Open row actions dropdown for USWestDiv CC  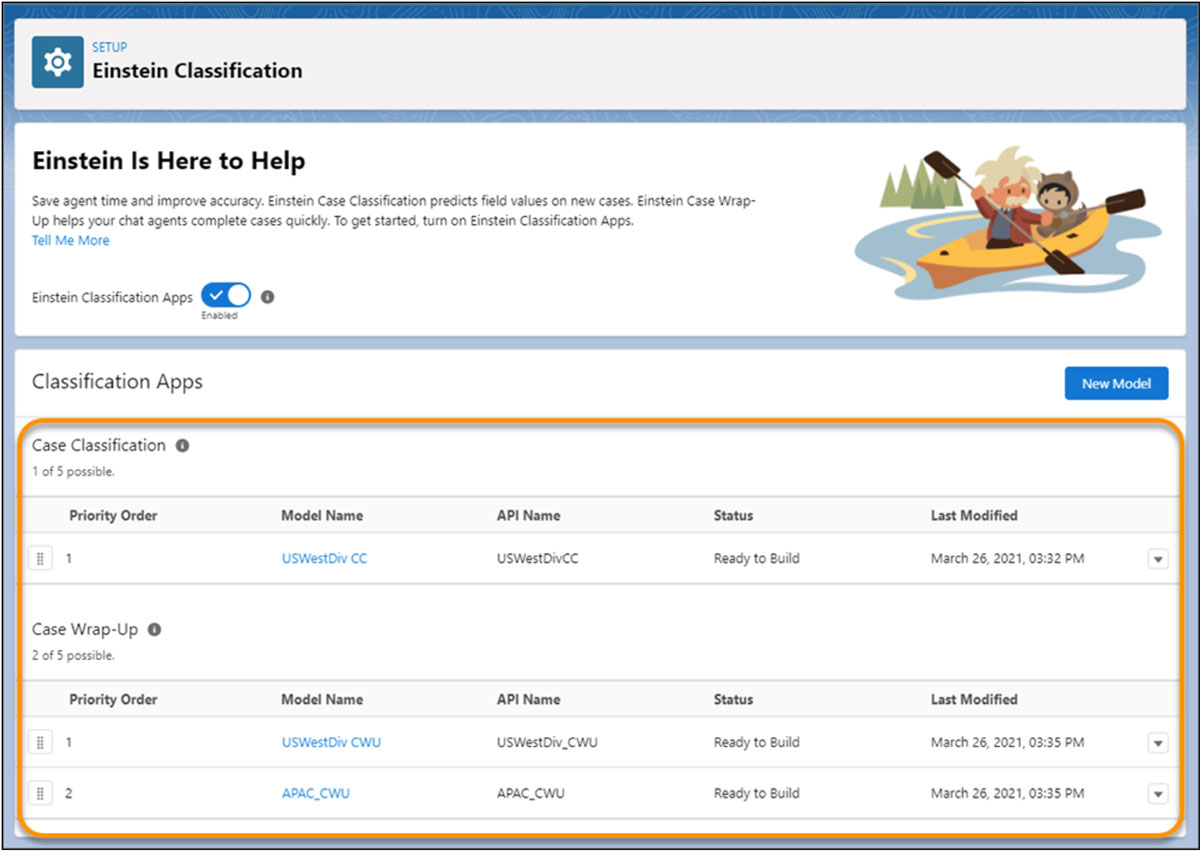click(x=1157, y=559)
